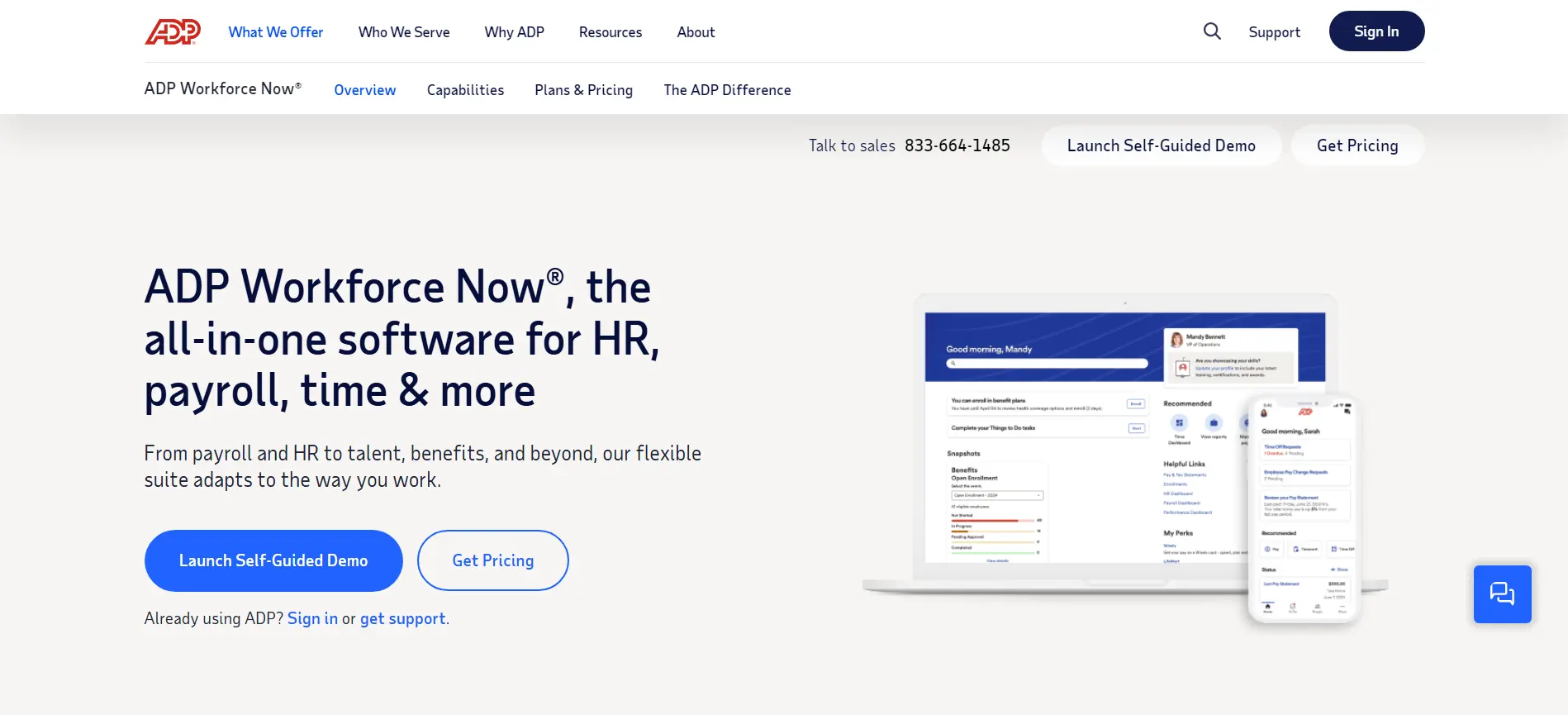Follow the get support link
Image resolution: width=1568 pixels, height=715 pixels.
click(402, 618)
